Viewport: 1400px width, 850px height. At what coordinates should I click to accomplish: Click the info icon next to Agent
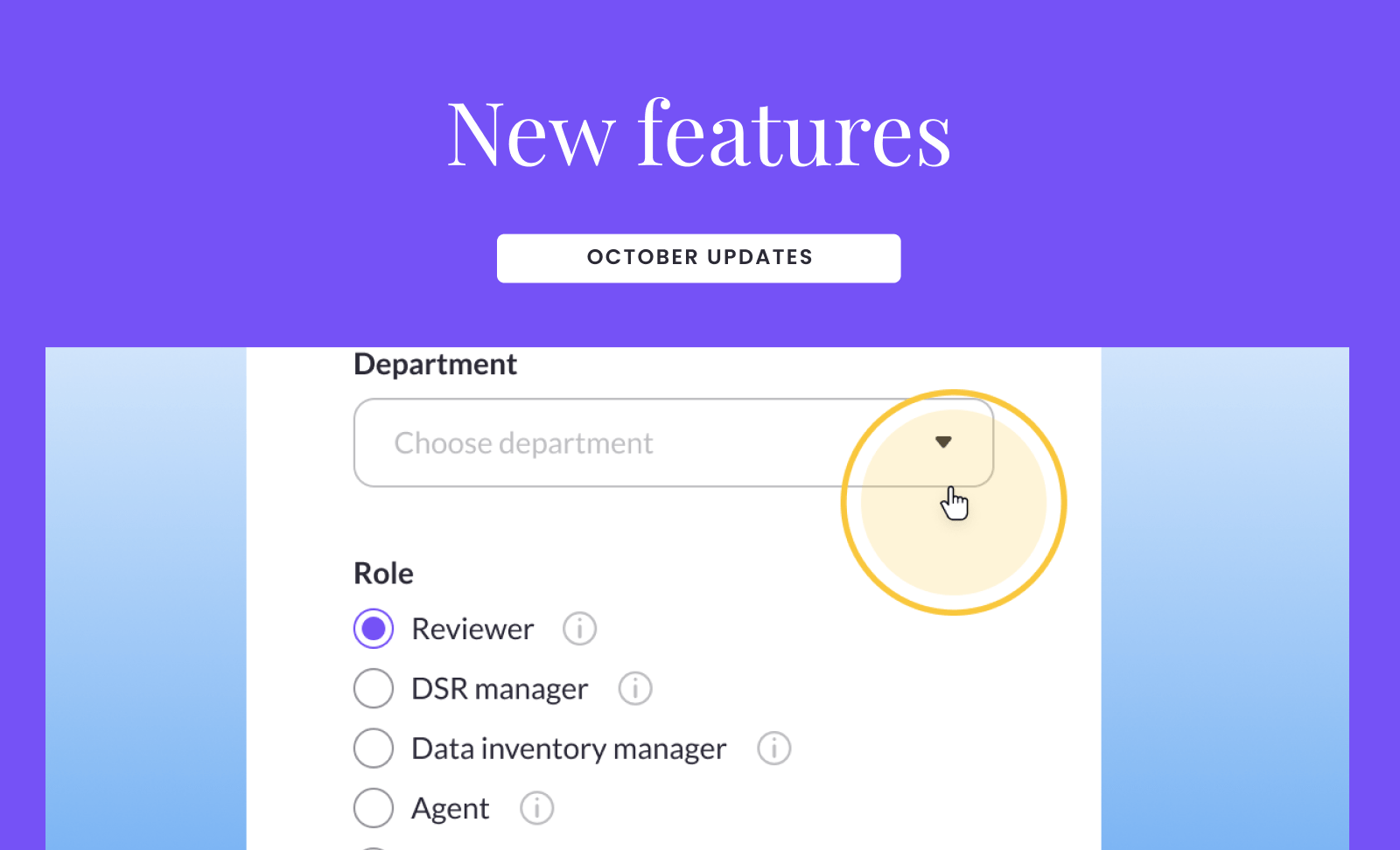click(x=537, y=808)
